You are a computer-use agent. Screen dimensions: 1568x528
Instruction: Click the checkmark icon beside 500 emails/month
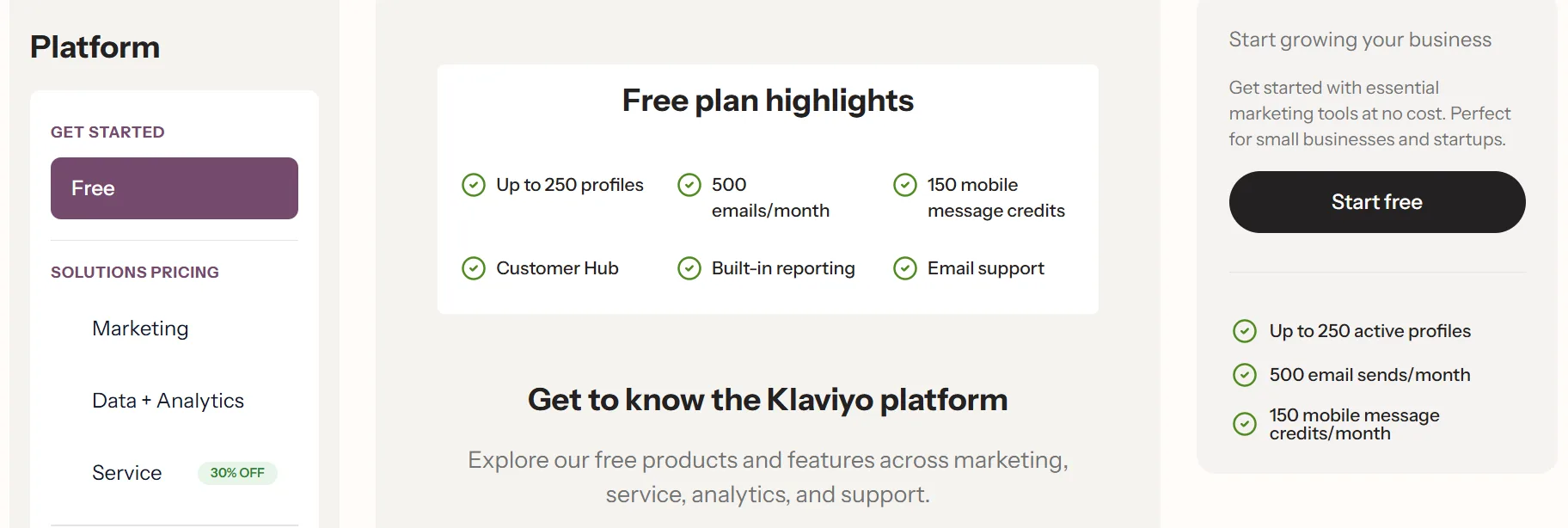pos(689,185)
